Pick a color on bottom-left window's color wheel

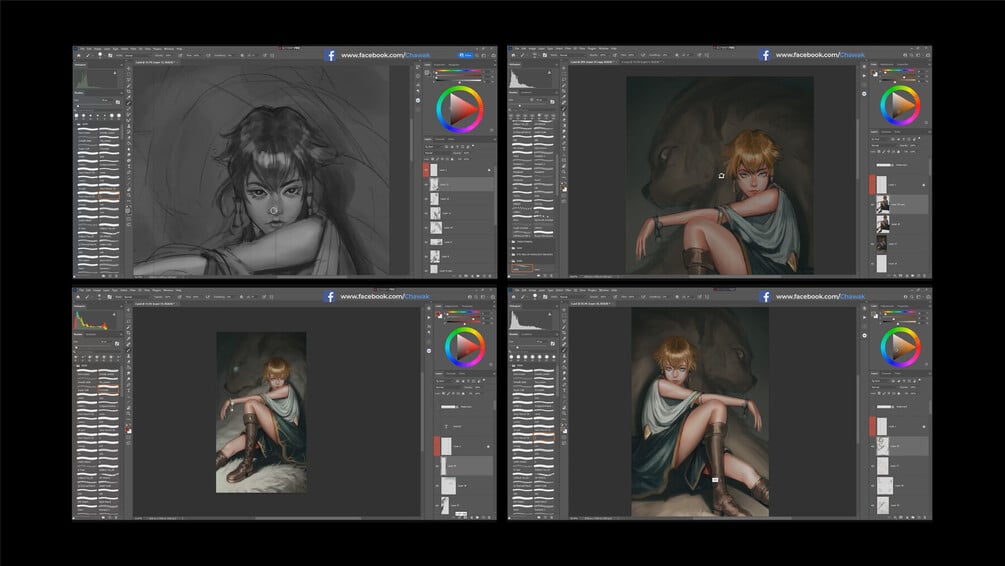coord(465,347)
